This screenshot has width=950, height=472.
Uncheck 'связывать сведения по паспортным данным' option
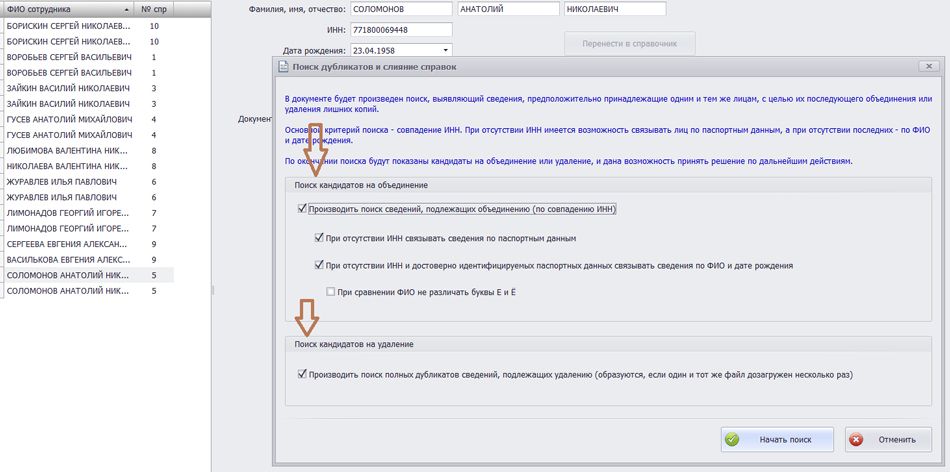pos(319,238)
